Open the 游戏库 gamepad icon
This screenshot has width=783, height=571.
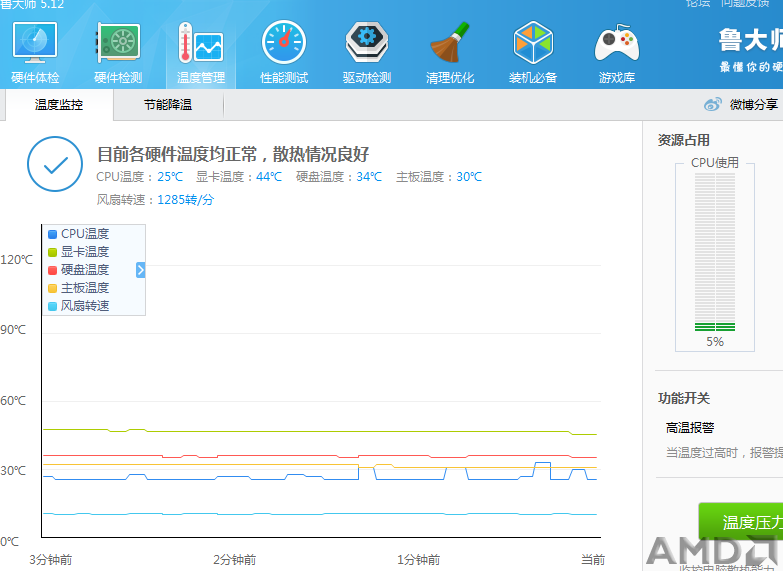pyautogui.click(x=617, y=42)
